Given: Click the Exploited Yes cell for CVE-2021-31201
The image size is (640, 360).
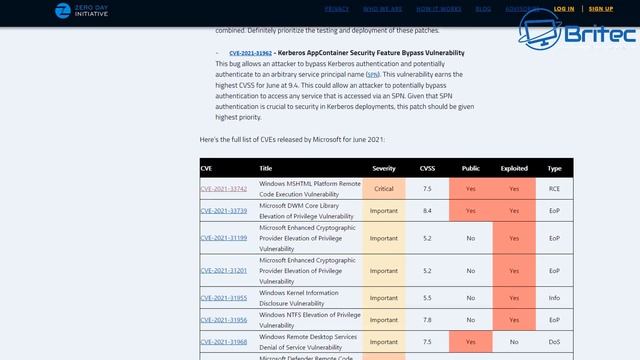Looking at the screenshot, I should tap(514, 271).
